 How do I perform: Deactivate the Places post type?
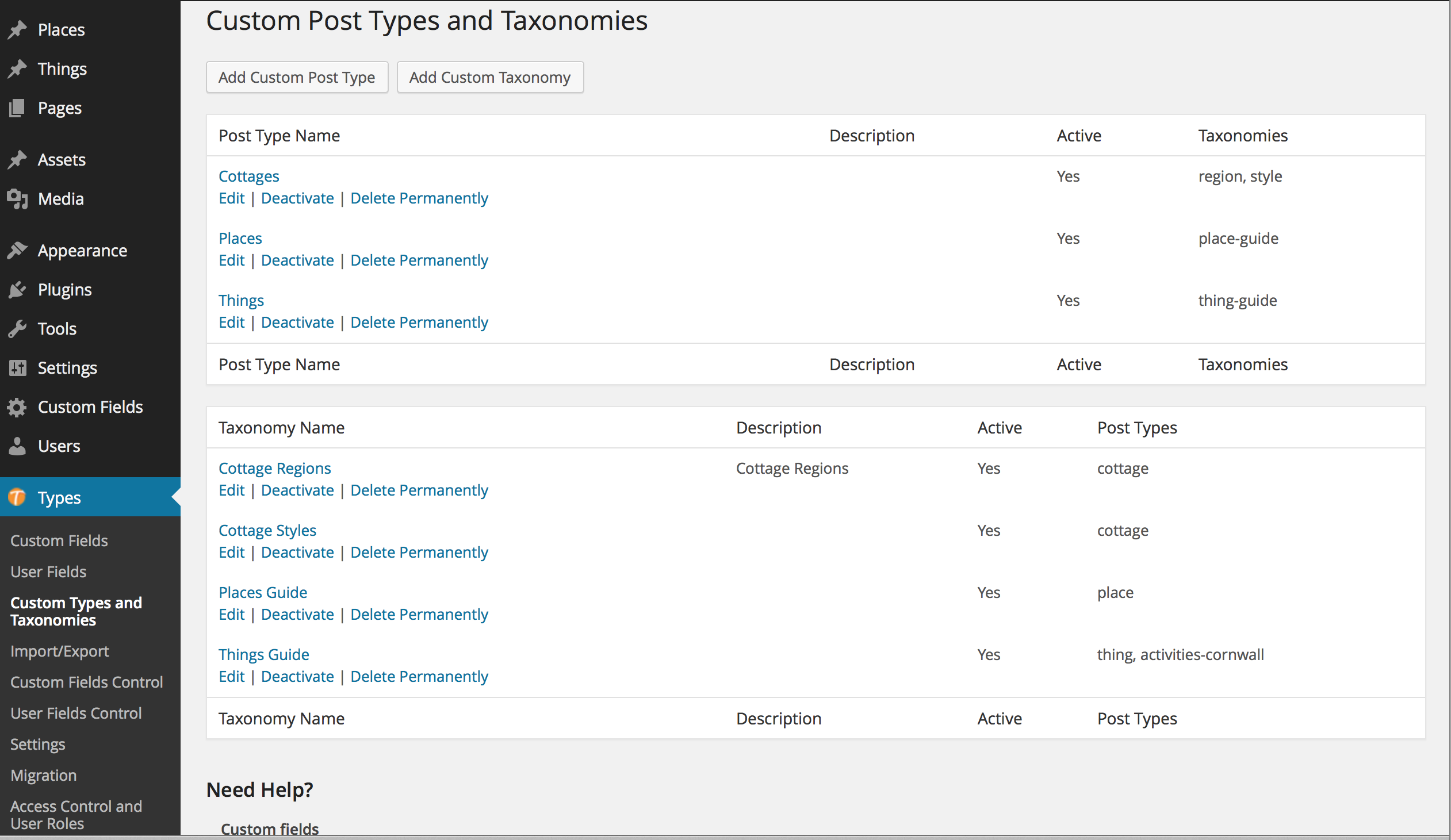pos(298,260)
